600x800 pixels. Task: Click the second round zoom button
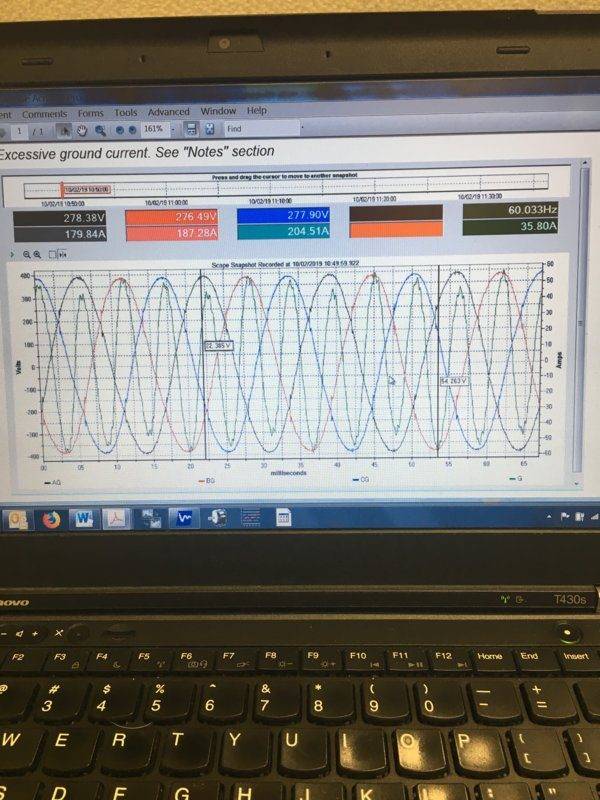pyautogui.click(x=132, y=130)
